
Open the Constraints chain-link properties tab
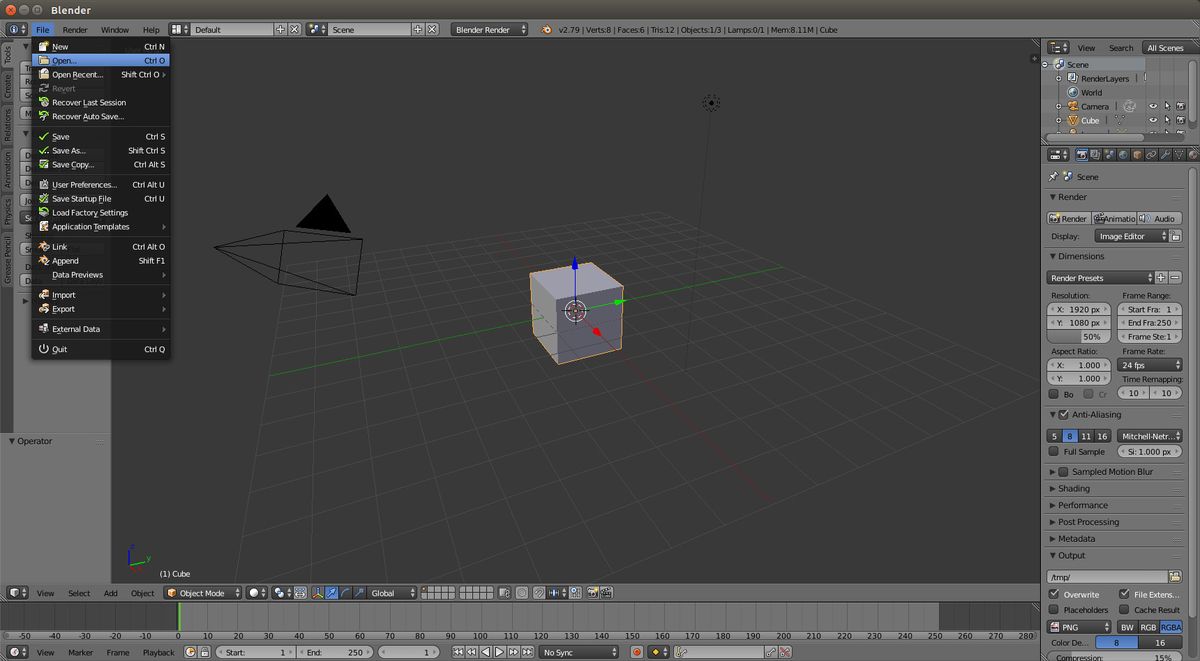[x=1151, y=155]
